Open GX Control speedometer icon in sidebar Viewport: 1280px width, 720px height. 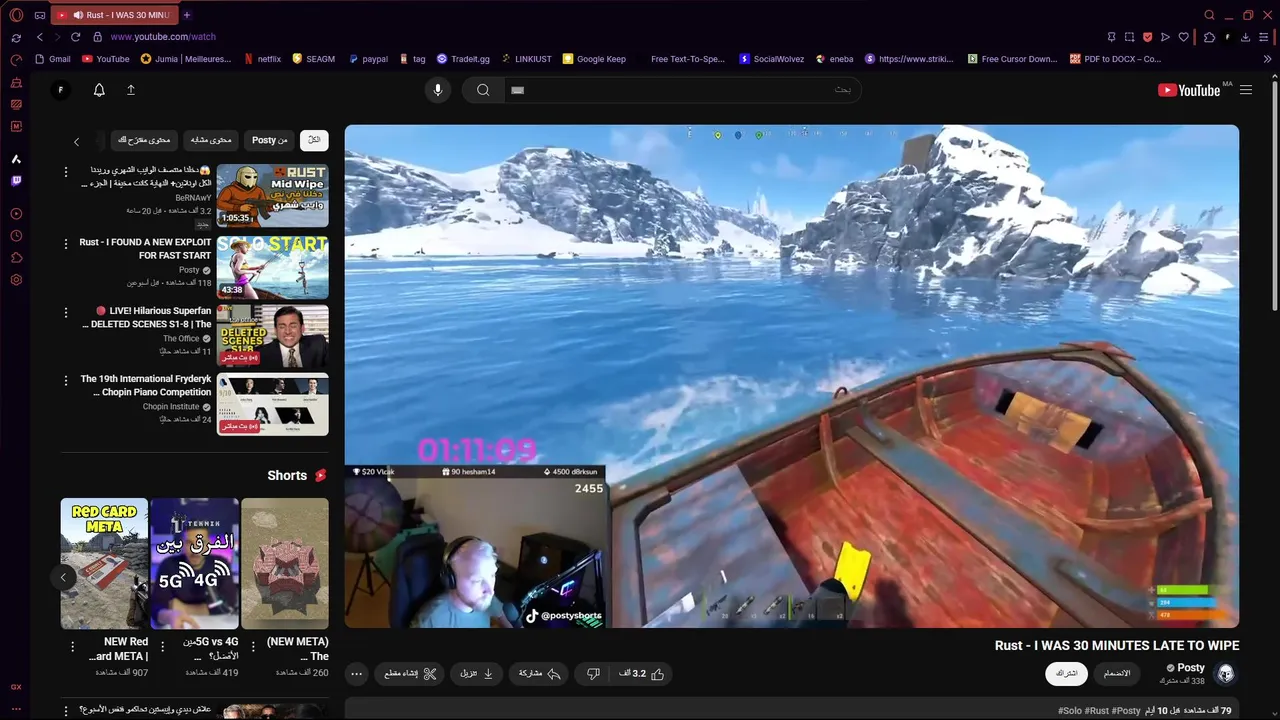point(16,60)
